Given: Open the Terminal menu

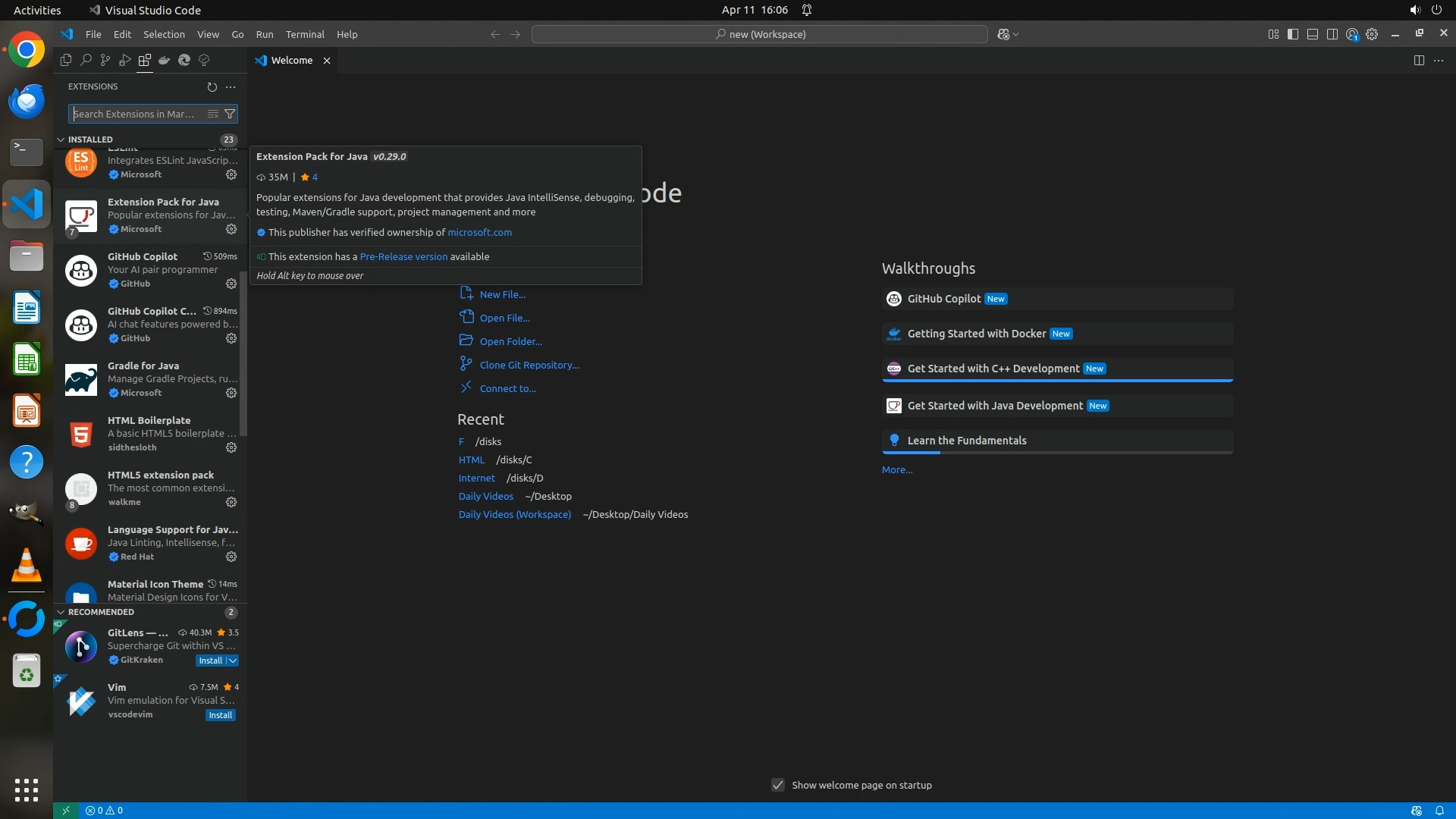Looking at the screenshot, I should 305,34.
